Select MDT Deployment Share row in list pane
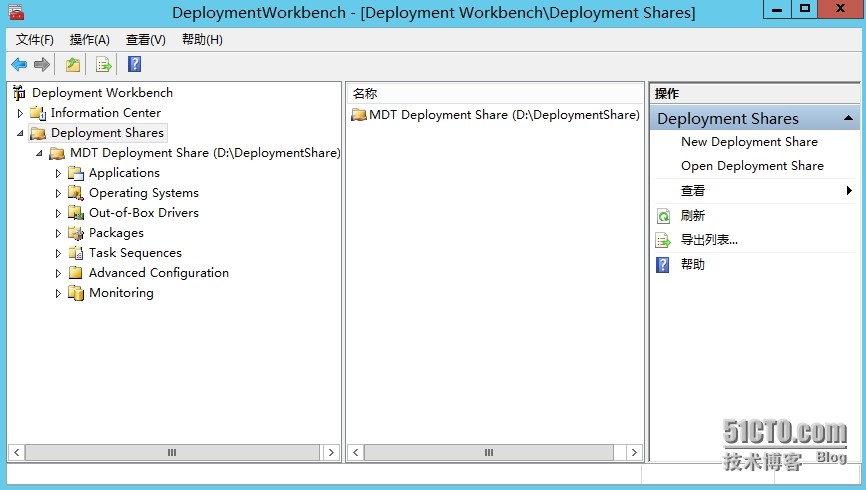This screenshot has width=866, height=490. coord(495,115)
